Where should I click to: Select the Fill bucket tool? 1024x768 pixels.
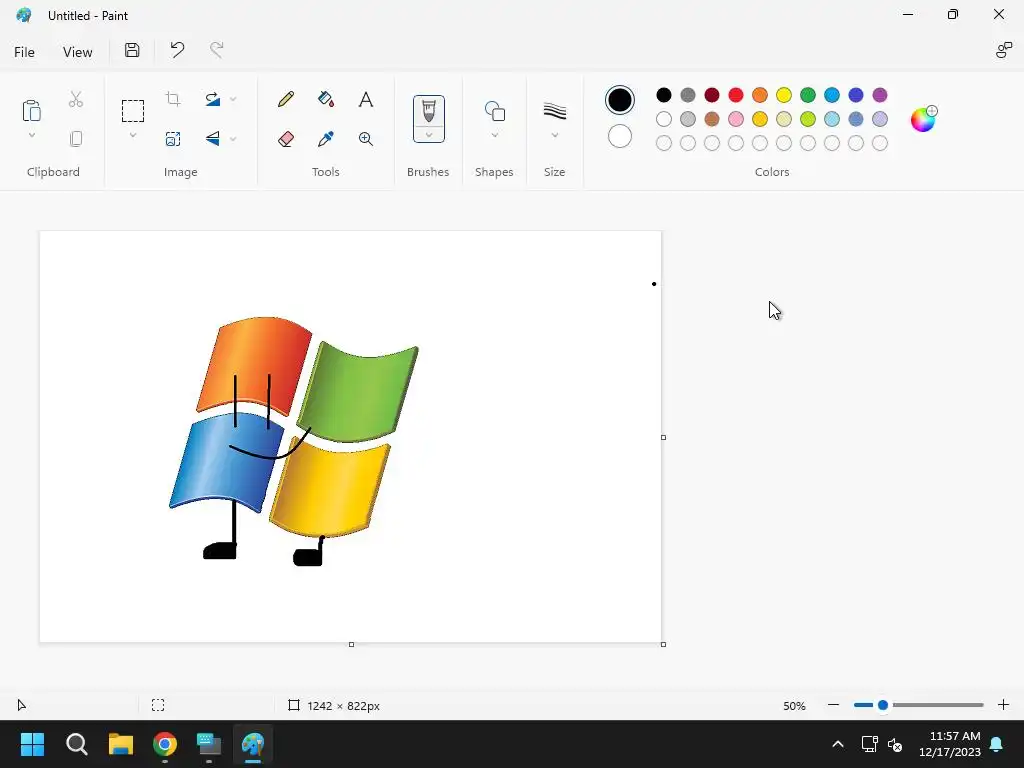pos(326,99)
